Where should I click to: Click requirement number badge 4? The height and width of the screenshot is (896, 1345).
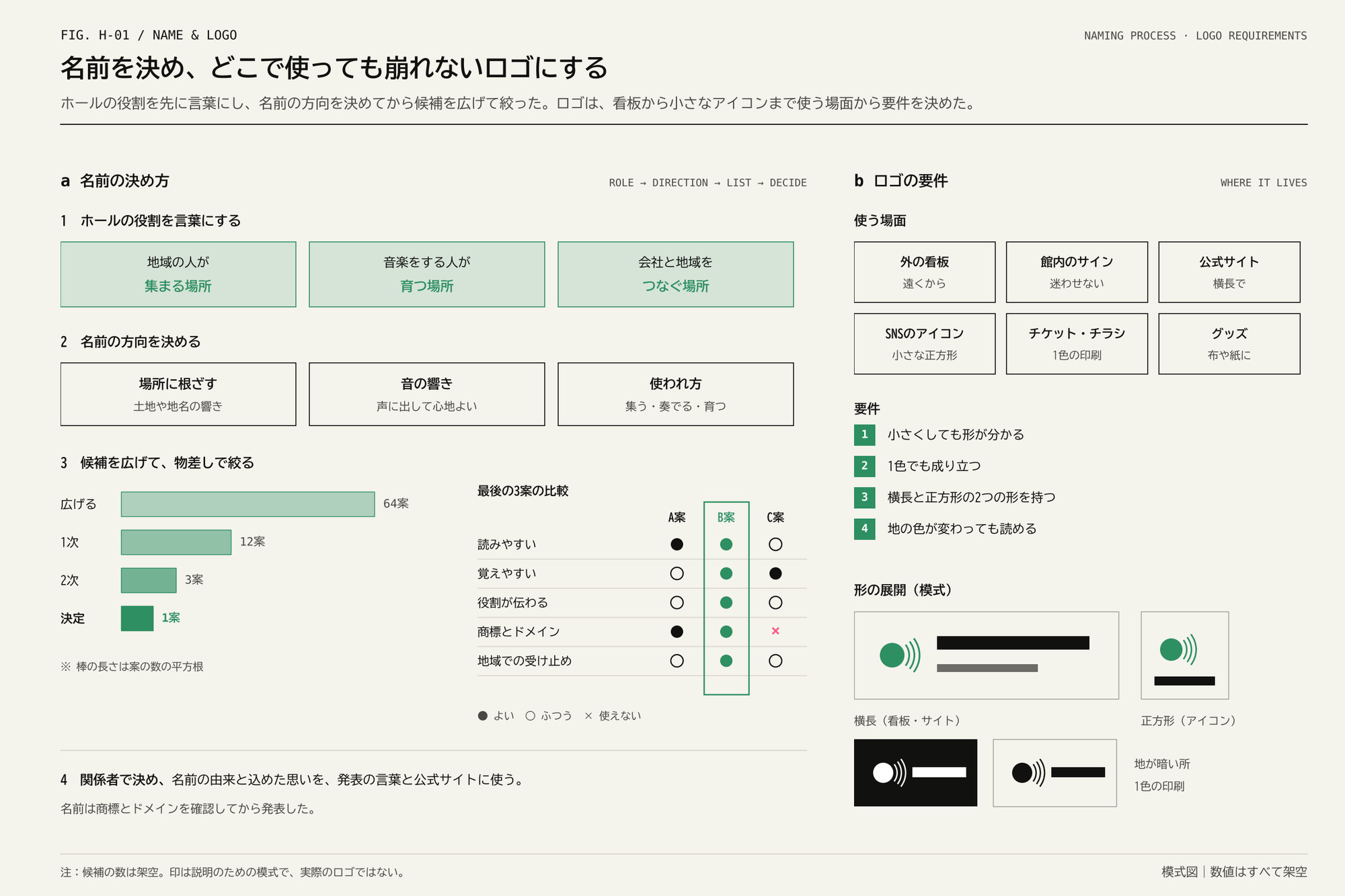coord(865,529)
